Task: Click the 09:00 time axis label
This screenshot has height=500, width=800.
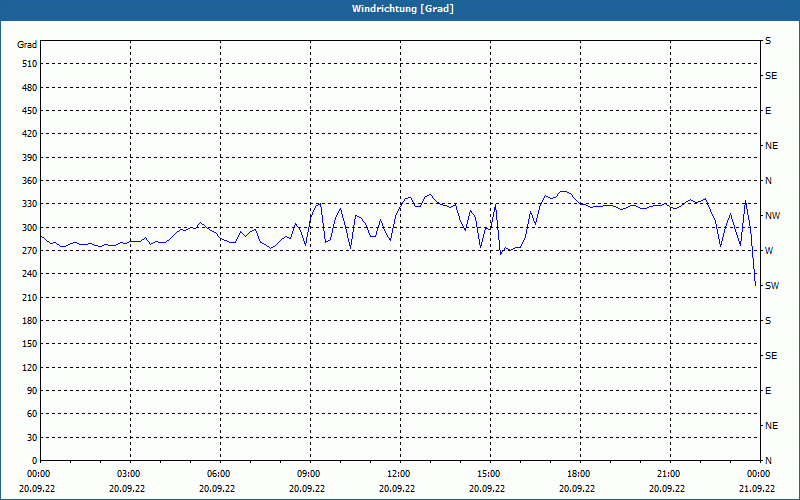Action: coord(307,474)
